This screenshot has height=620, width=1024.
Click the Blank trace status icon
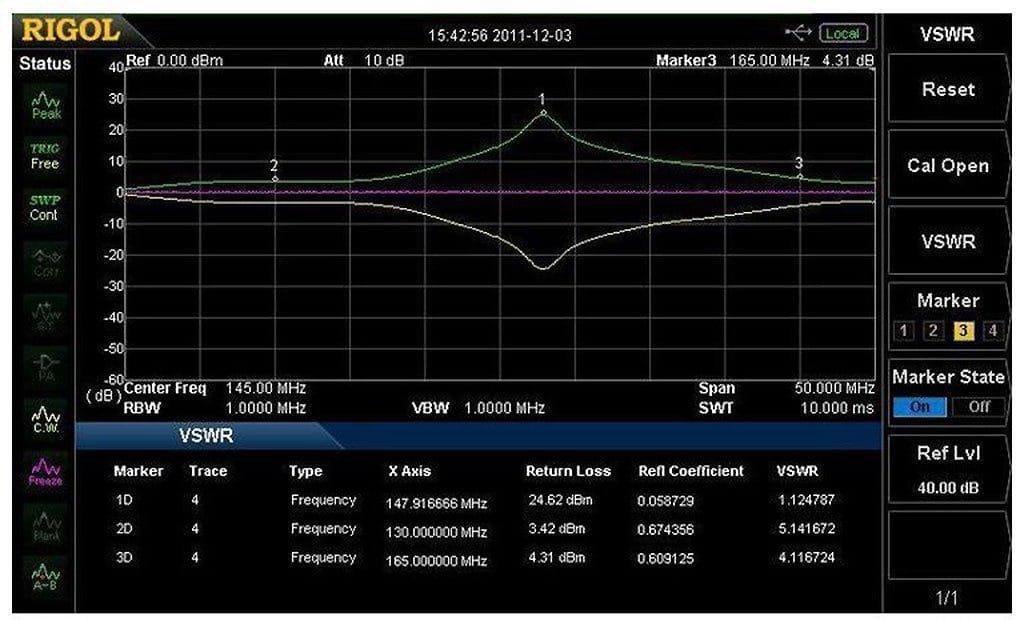[x=45, y=524]
